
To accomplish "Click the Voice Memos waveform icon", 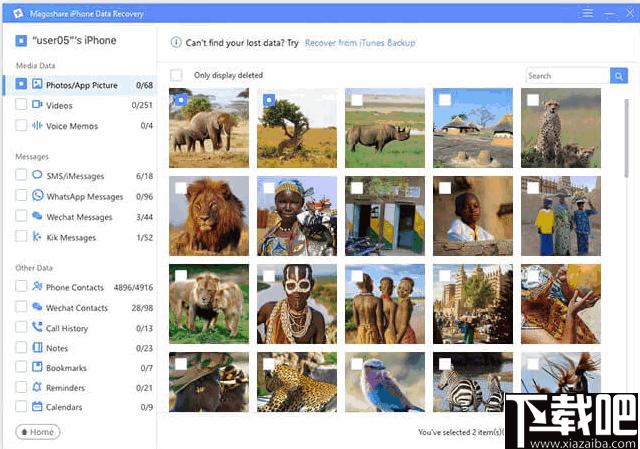I will [37, 126].
